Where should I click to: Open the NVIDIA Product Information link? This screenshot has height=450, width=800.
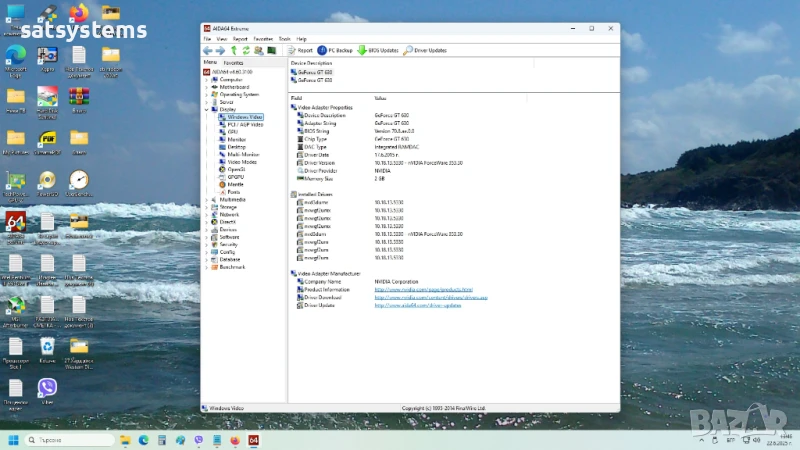pos(423,290)
